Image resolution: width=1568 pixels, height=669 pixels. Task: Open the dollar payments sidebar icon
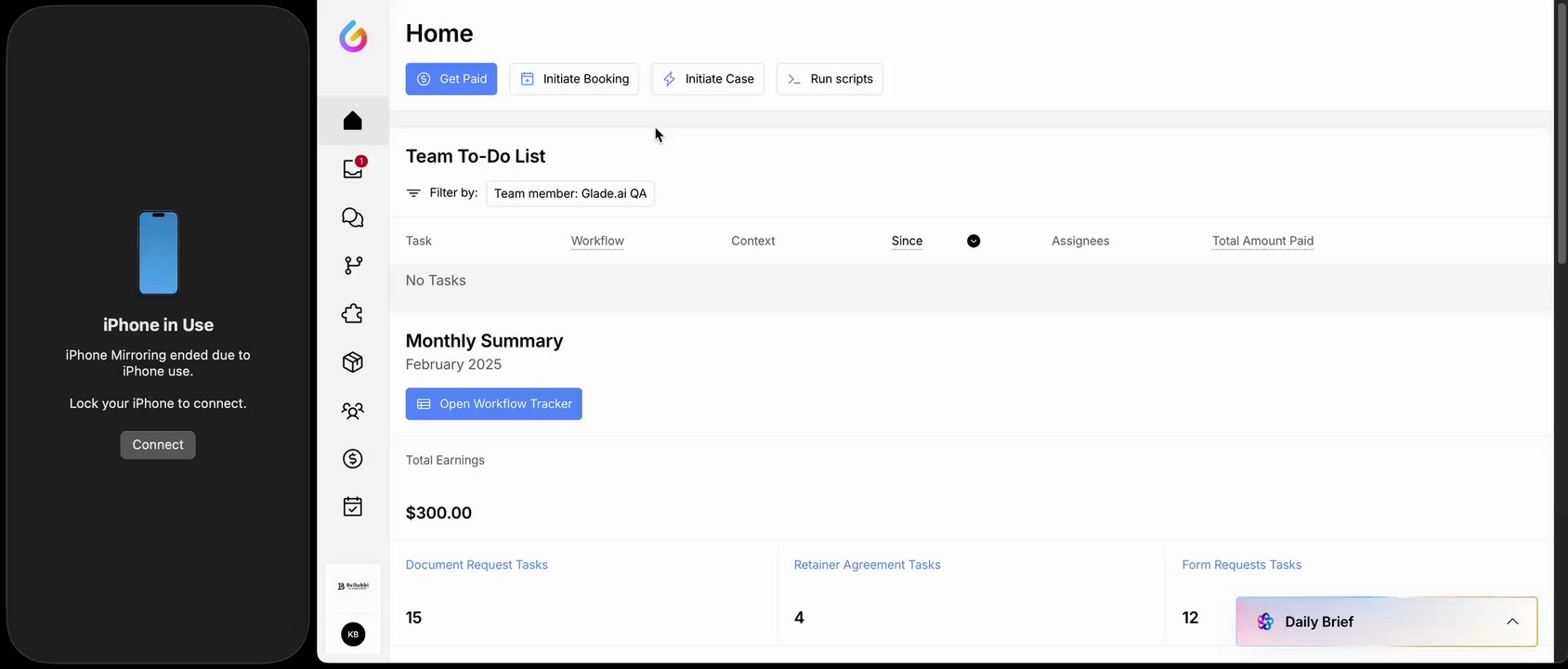(352, 459)
